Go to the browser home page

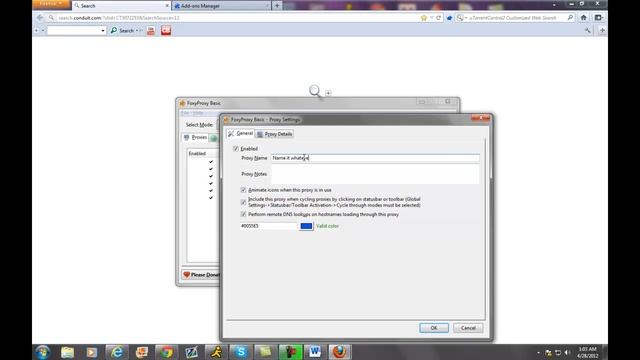[x=584, y=18]
